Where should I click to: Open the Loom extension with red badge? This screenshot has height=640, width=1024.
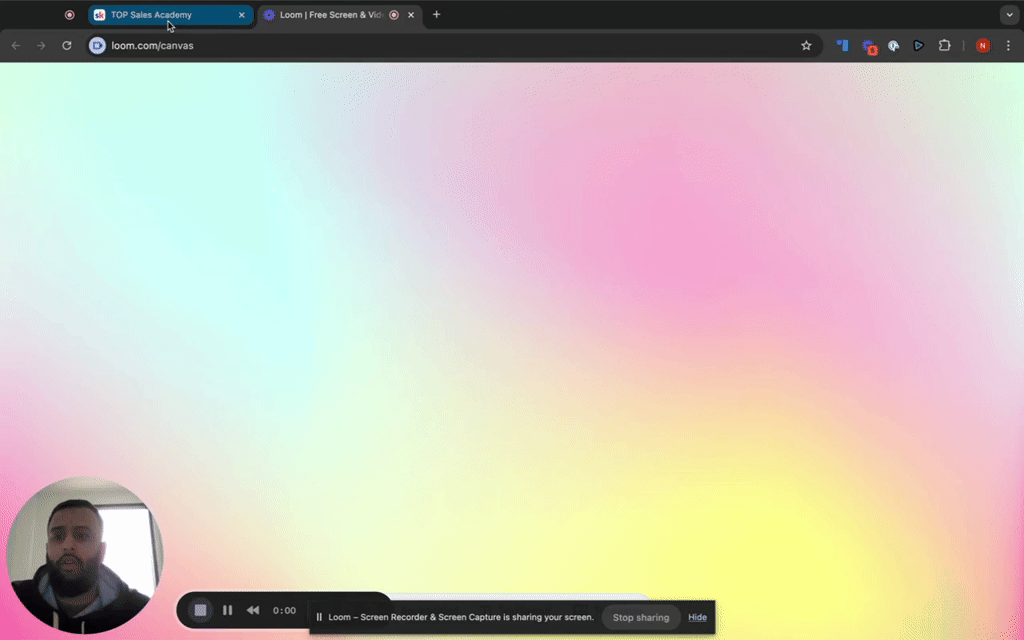pos(869,46)
